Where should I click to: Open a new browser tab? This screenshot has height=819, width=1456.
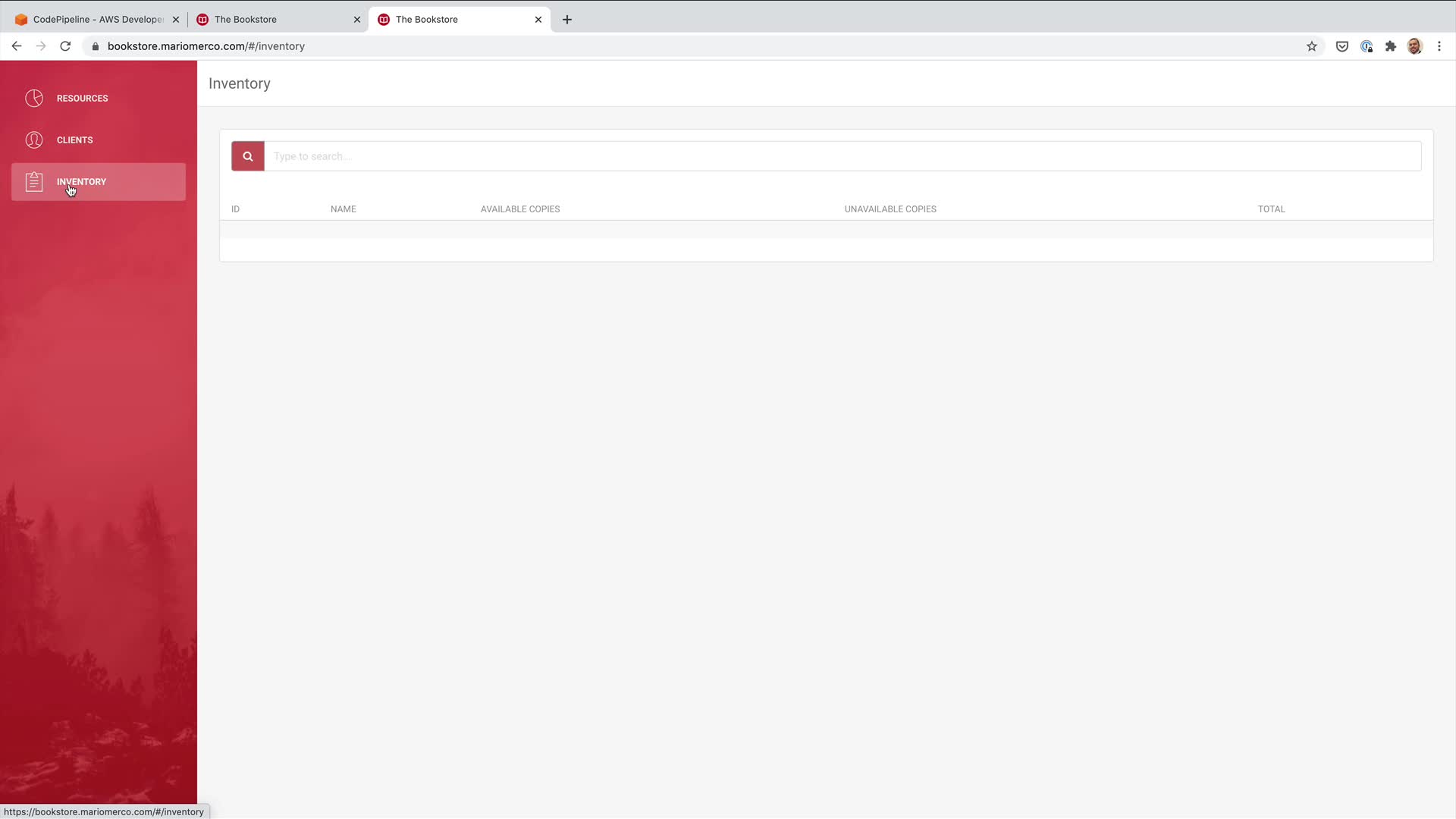click(567, 20)
